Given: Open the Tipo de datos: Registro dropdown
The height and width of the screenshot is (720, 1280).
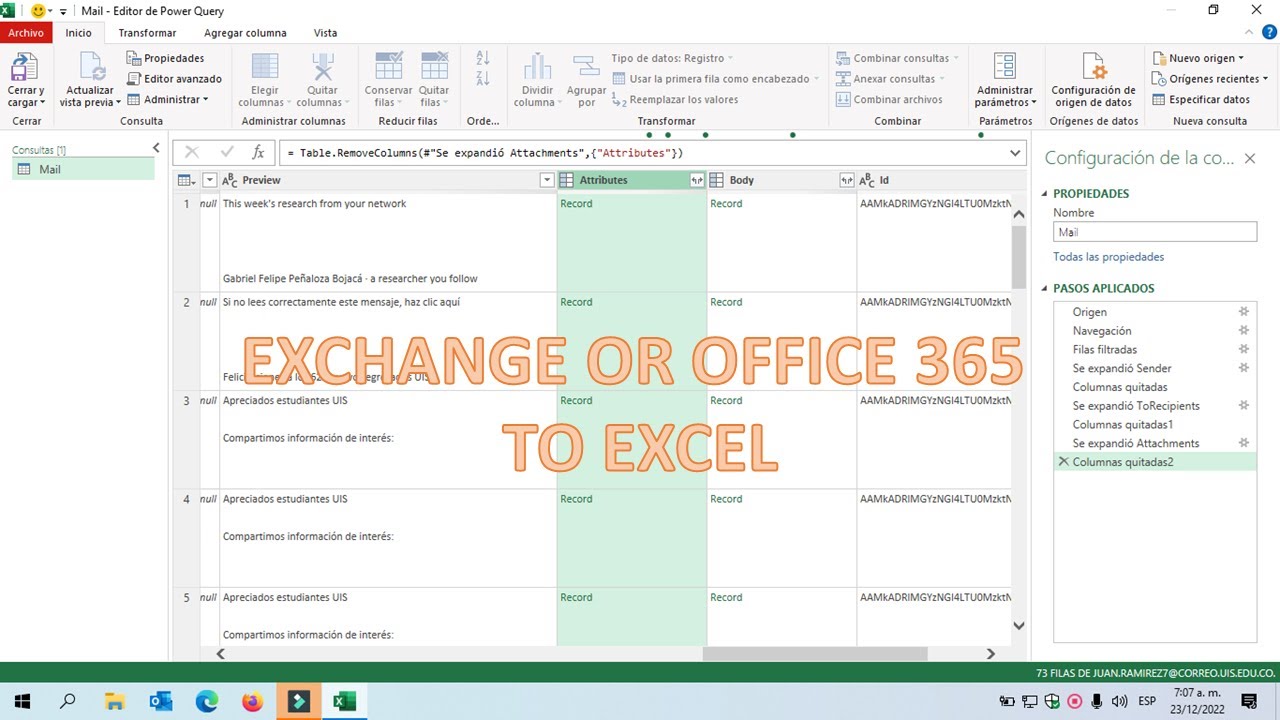Looking at the screenshot, I should tap(672, 58).
